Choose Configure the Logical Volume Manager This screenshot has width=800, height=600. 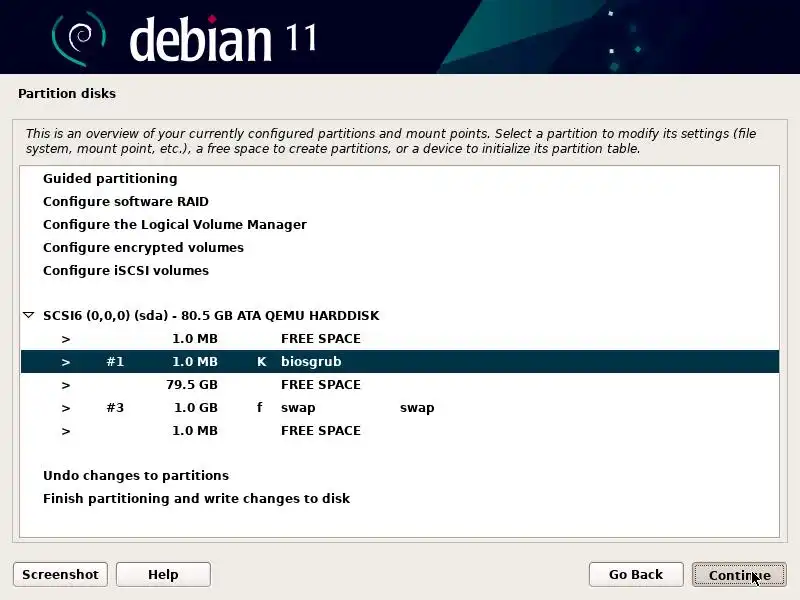tap(399, 224)
